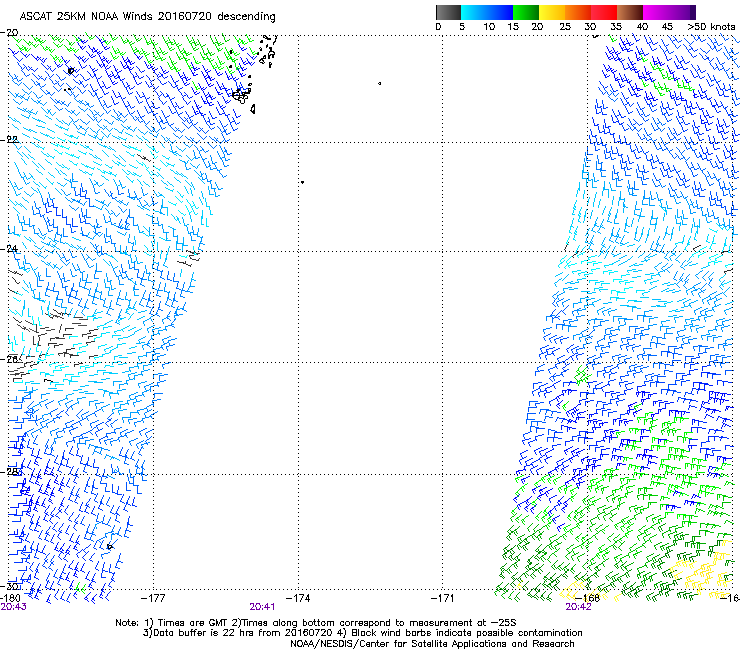This screenshot has width=740, height=650.
Task: Click the -171 longitude axis label
Action: coord(443,598)
